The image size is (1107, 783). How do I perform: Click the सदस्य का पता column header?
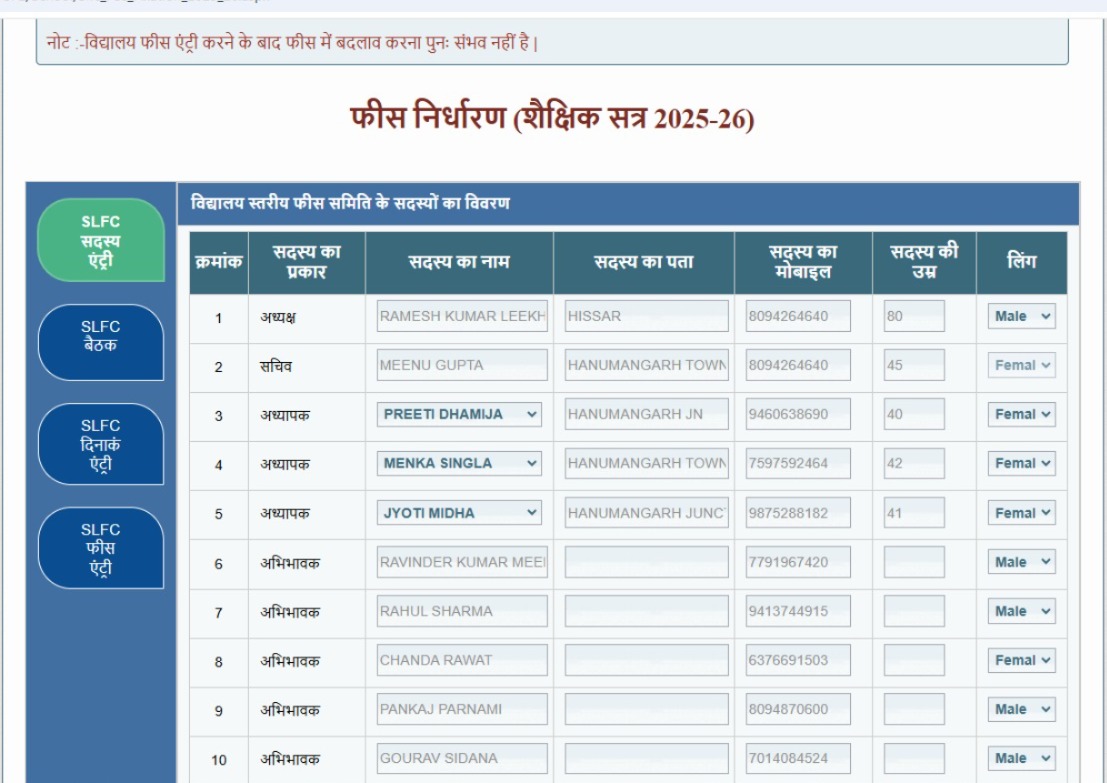[x=644, y=263]
